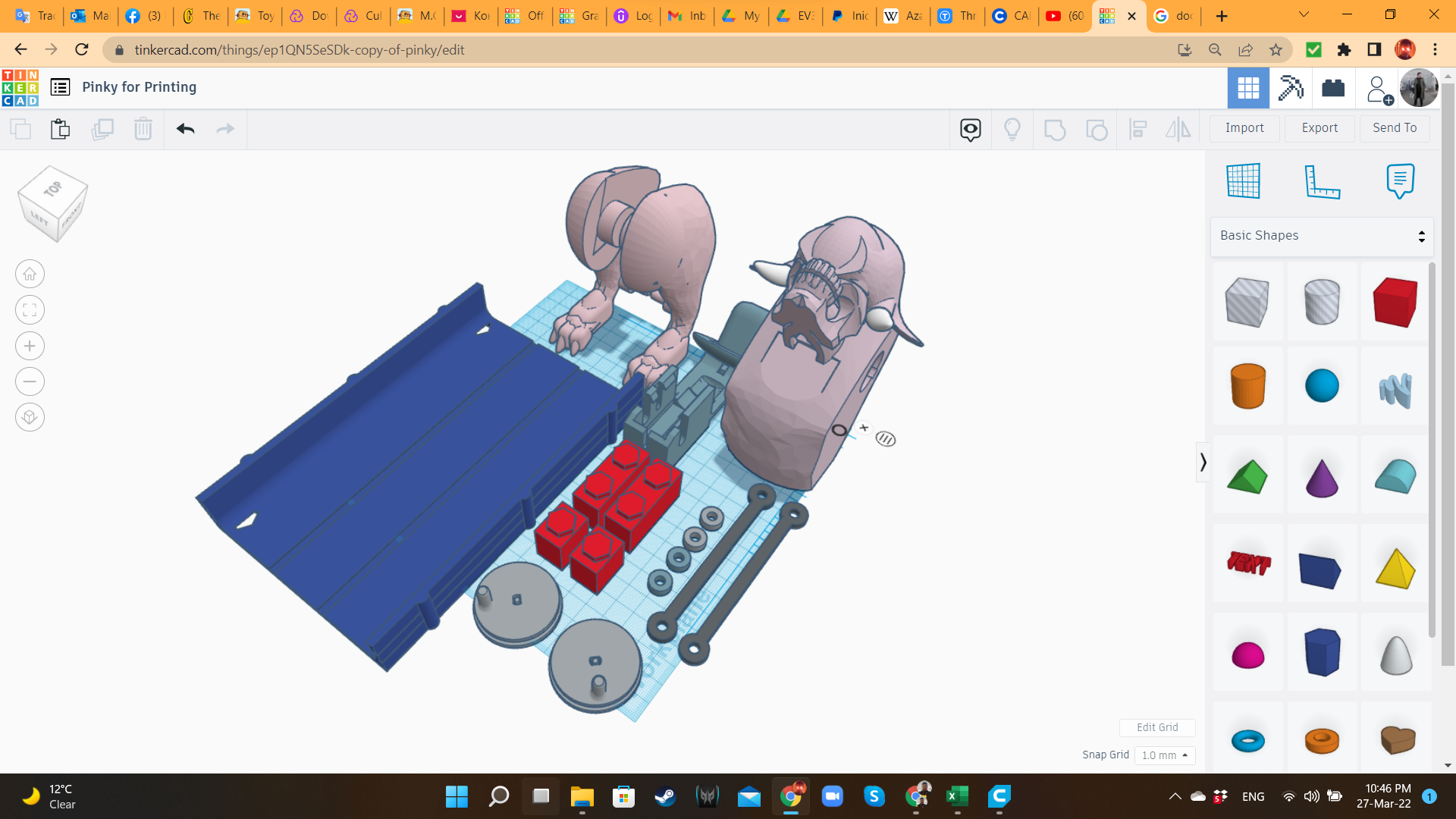Screen dimensions: 1456x819
Task: Open the Tinkercad design list menu
Action: coord(61,87)
